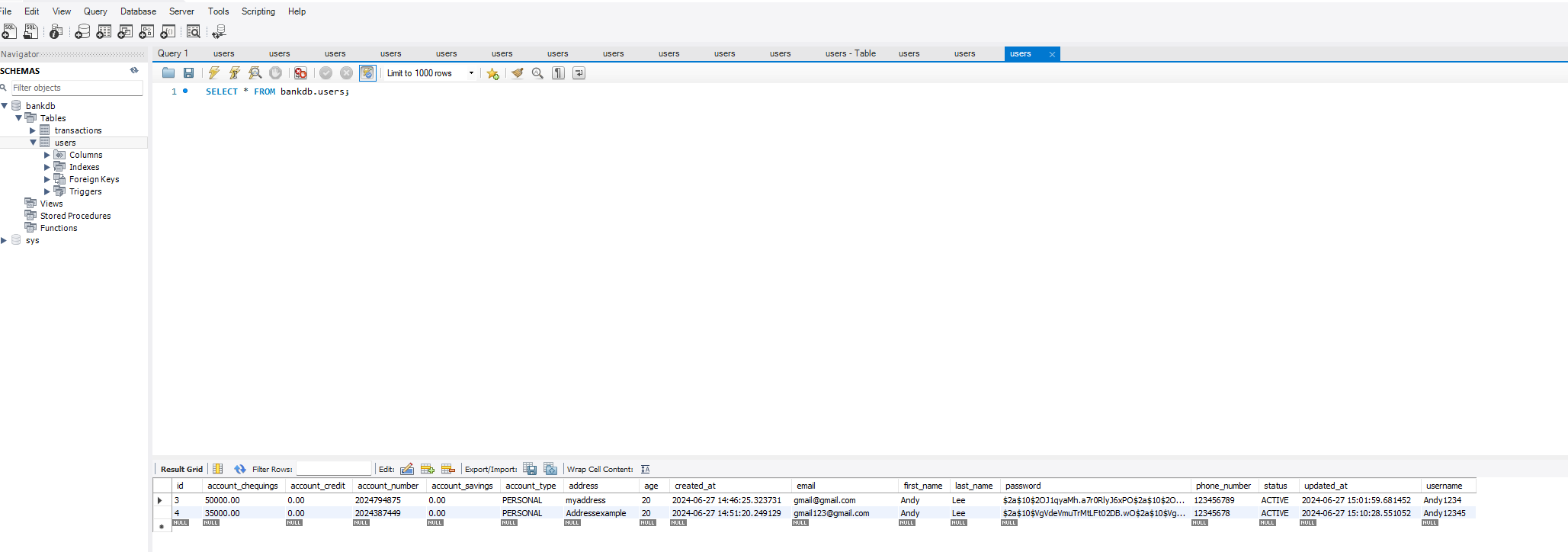This screenshot has height=552, width=1568.
Task: Expand the transactions table in the tree
Action: tap(33, 130)
